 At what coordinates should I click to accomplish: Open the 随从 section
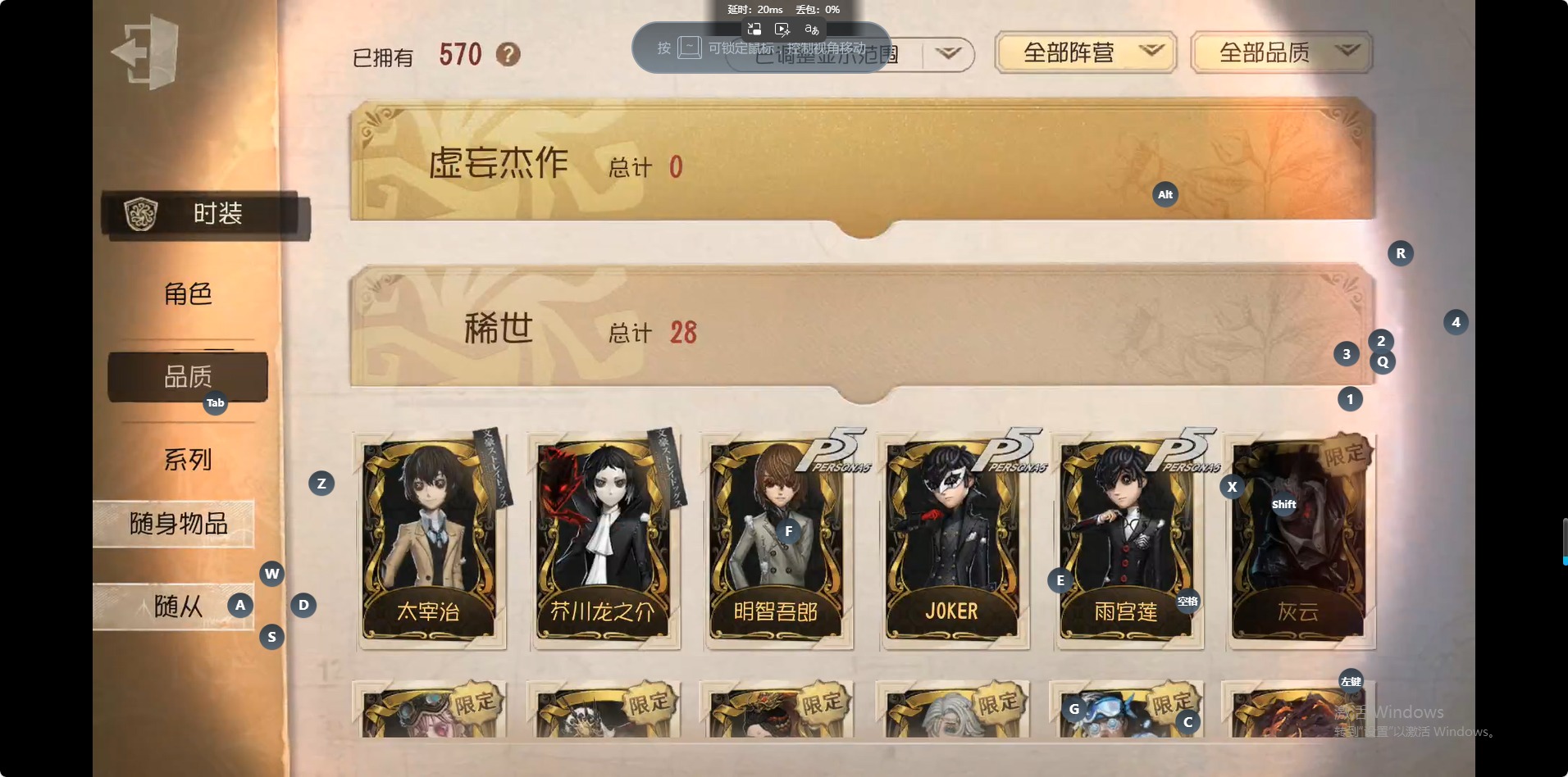[x=177, y=607]
